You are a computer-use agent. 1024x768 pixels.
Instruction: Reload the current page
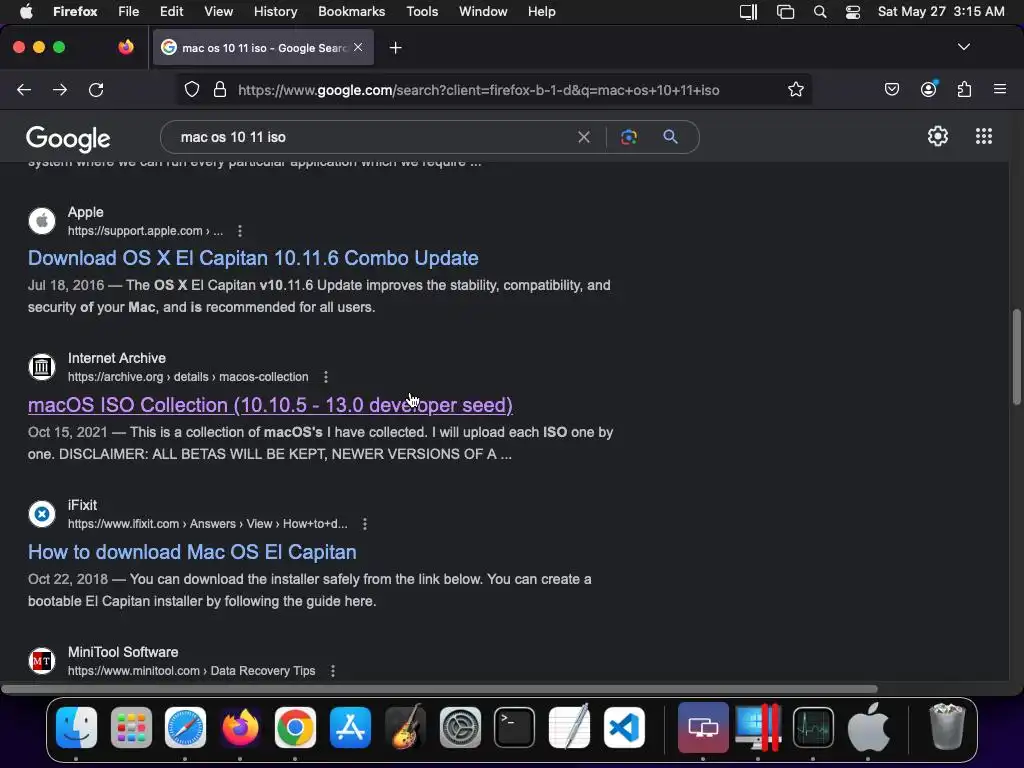[x=96, y=90]
